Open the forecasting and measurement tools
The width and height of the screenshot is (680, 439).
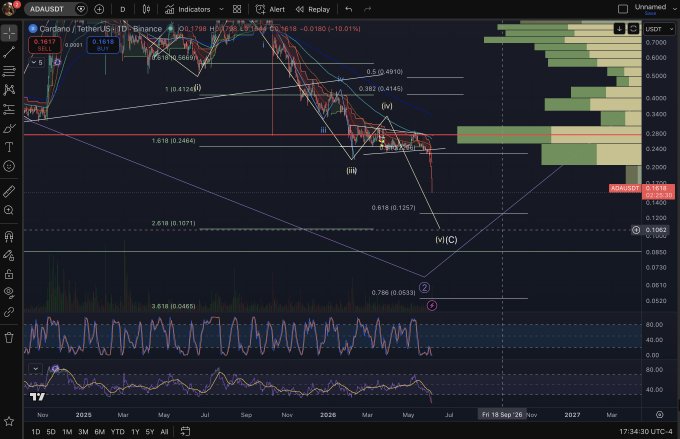9,109
